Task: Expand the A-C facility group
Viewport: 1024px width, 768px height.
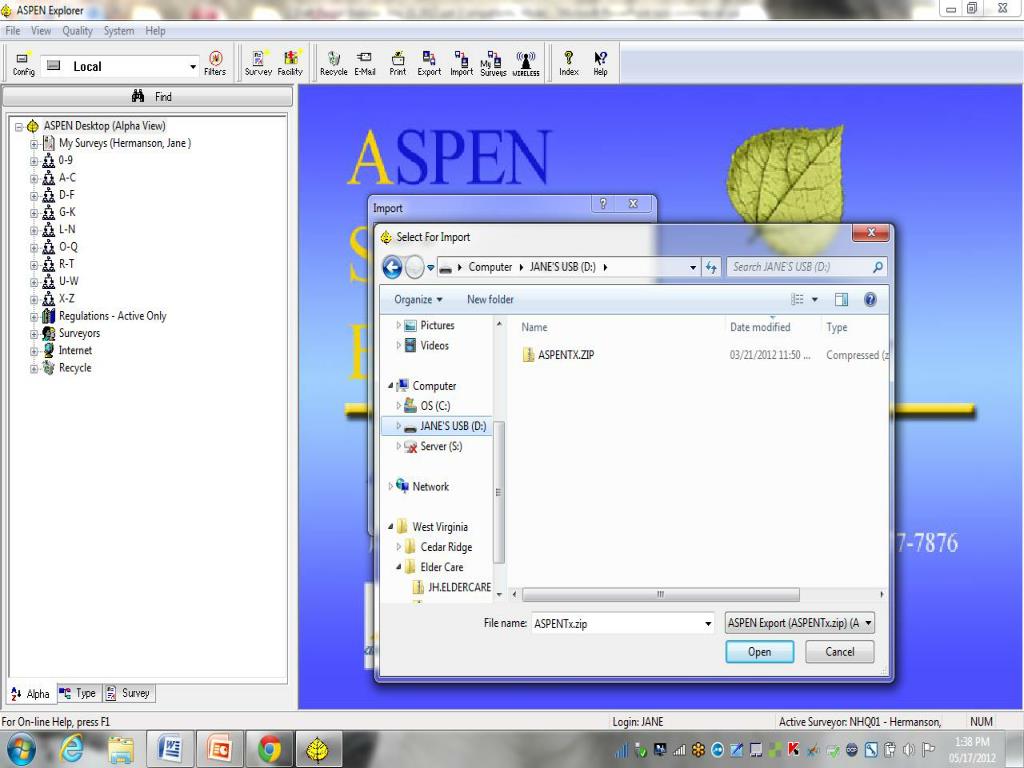Action: click(33, 178)
